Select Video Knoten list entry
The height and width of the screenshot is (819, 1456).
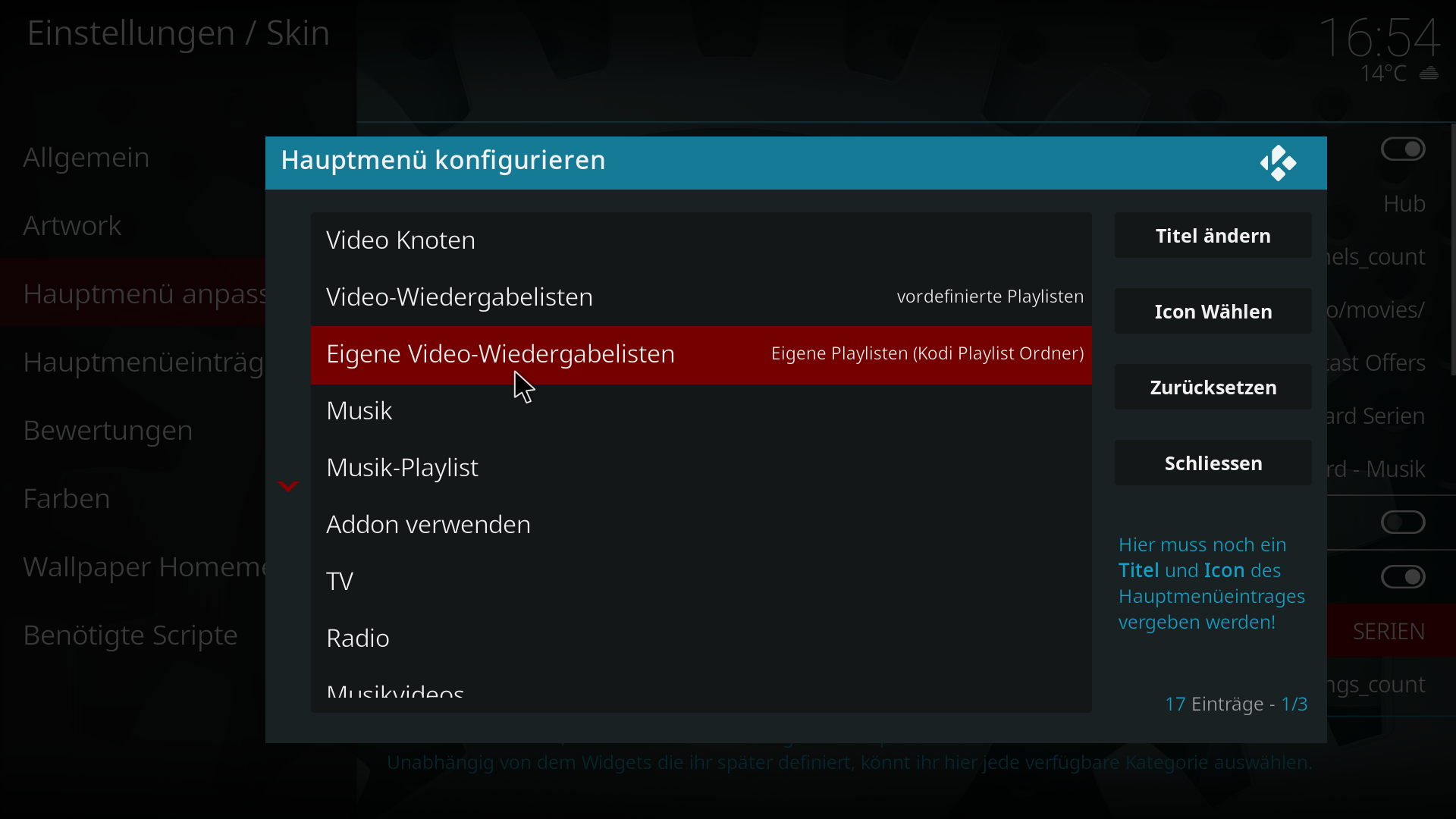click(x=701, y=240)
